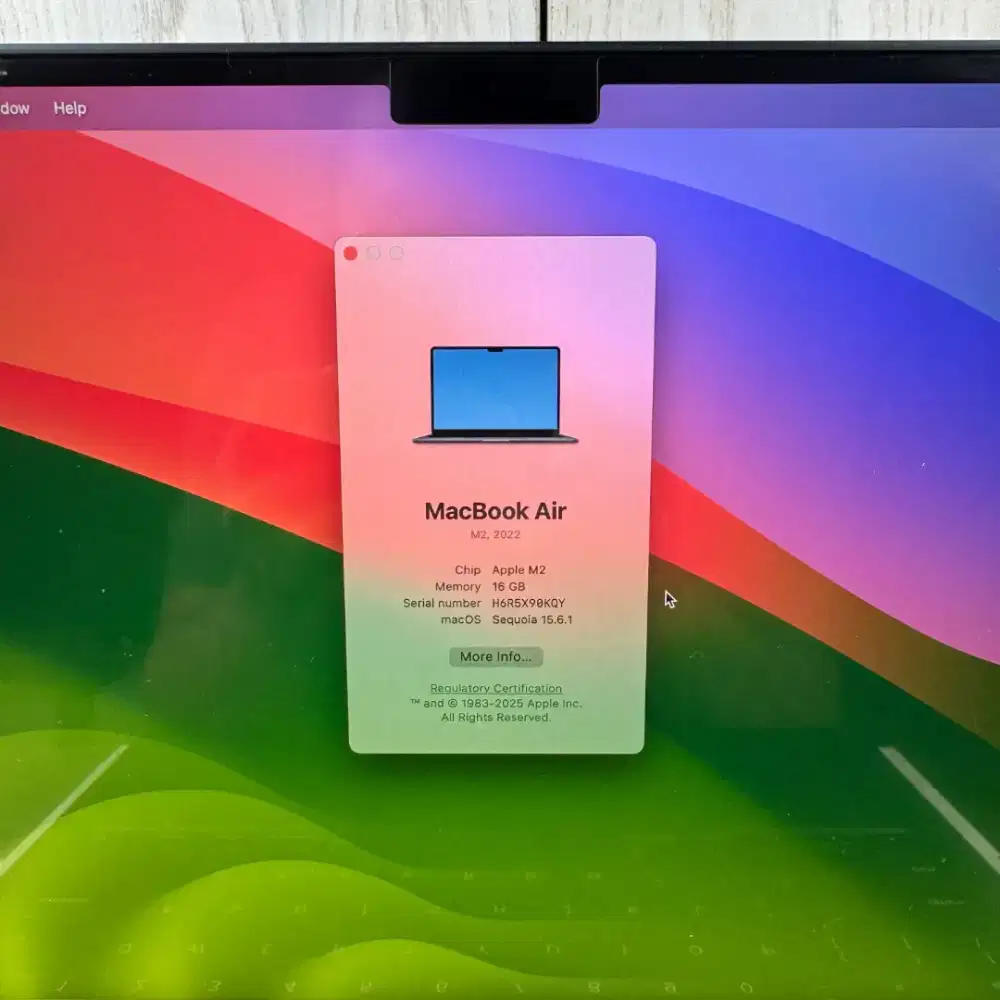Click the Chip label
The width and height of the screenshot is (1000, 1000).
[x=467, y=570]
